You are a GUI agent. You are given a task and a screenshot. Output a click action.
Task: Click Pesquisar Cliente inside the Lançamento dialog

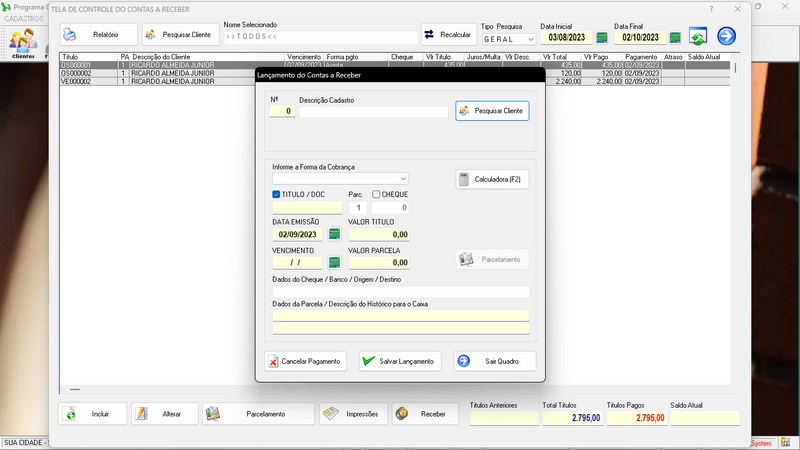tap(492, 111)
